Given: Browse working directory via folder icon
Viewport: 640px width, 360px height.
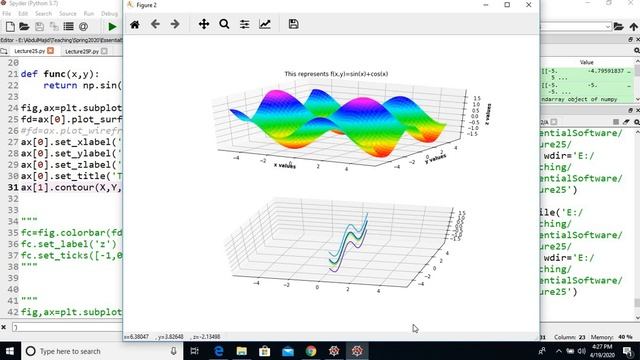Looking at the screenshot, I should pyautogui.click(x=618, y=27).
